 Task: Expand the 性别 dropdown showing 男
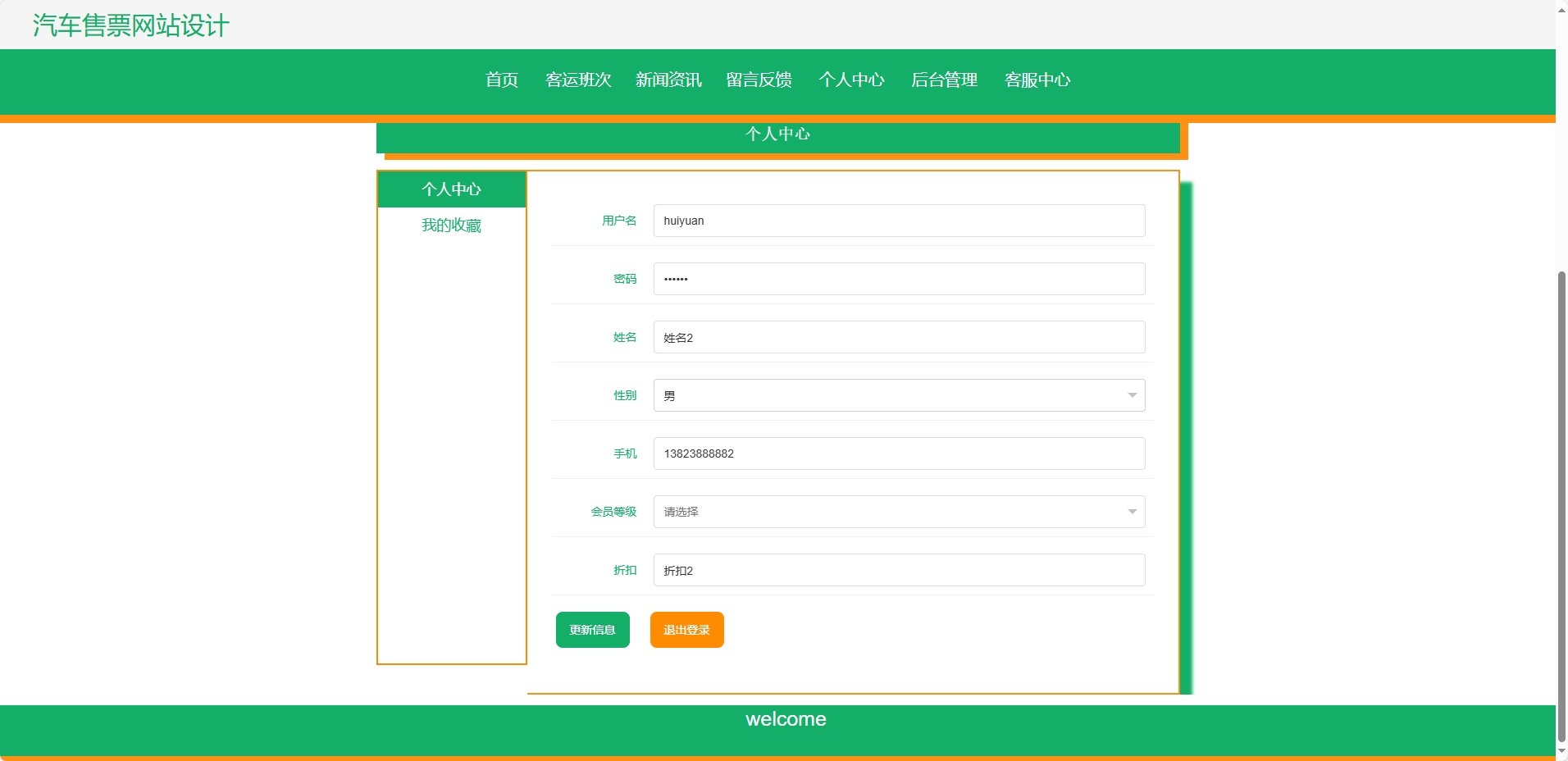[x=897, y=394]
